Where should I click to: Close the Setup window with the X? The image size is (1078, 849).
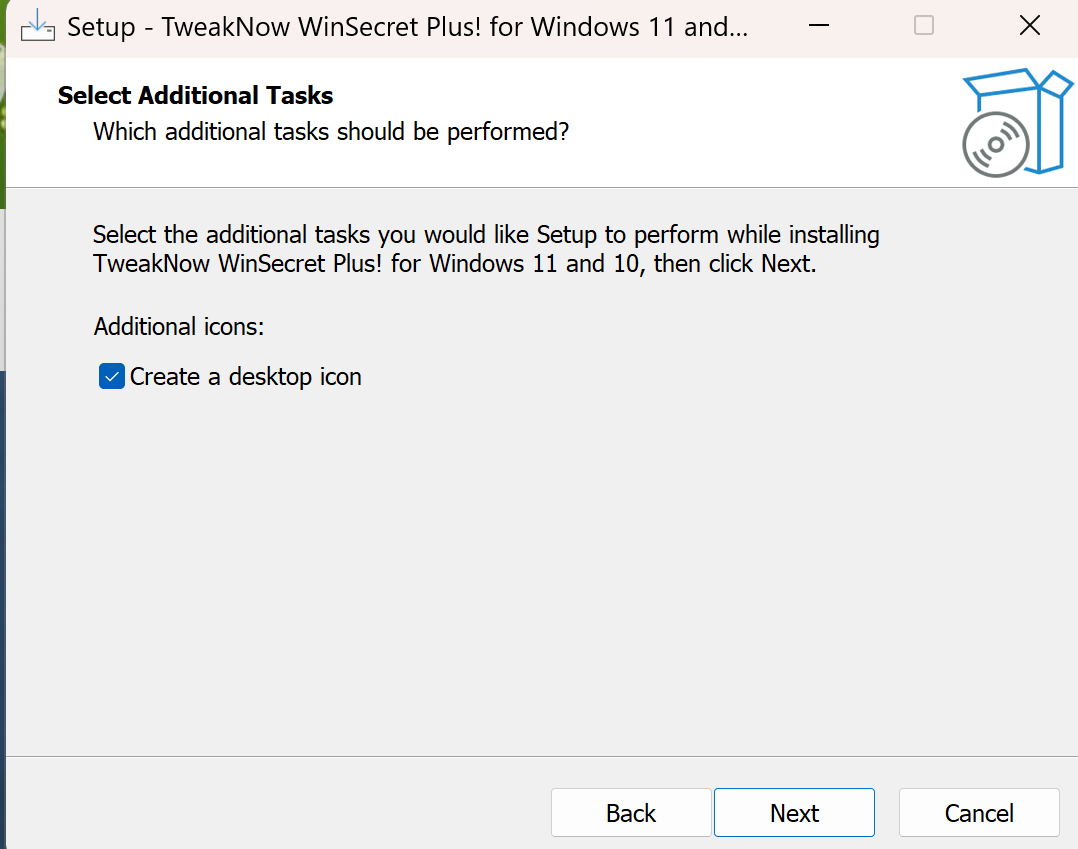[x=1029, y=26]
